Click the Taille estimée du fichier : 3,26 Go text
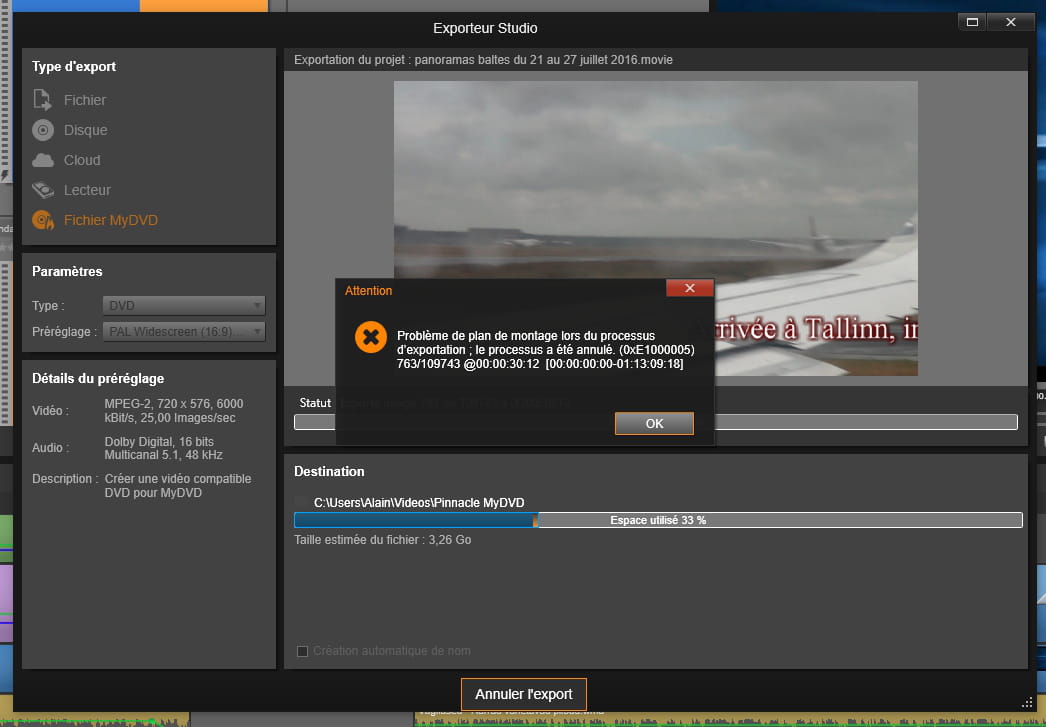Viewport: 1046px width, 727px height. point(383,540)
